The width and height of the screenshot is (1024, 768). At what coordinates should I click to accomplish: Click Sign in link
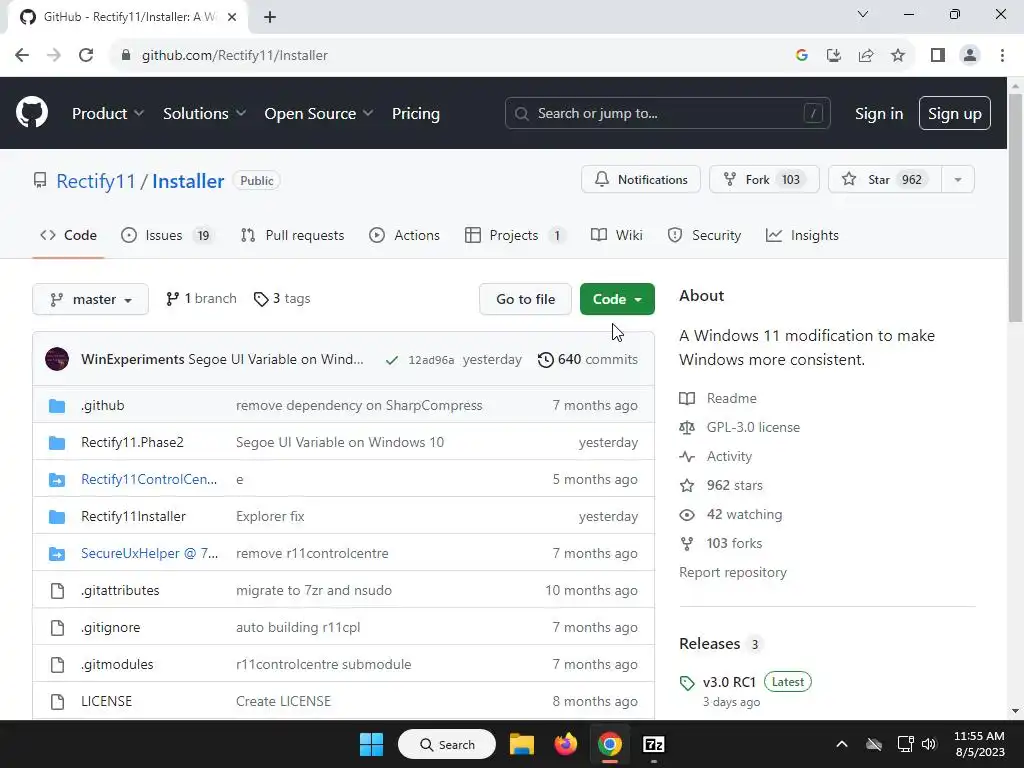[x=879, y=114]
